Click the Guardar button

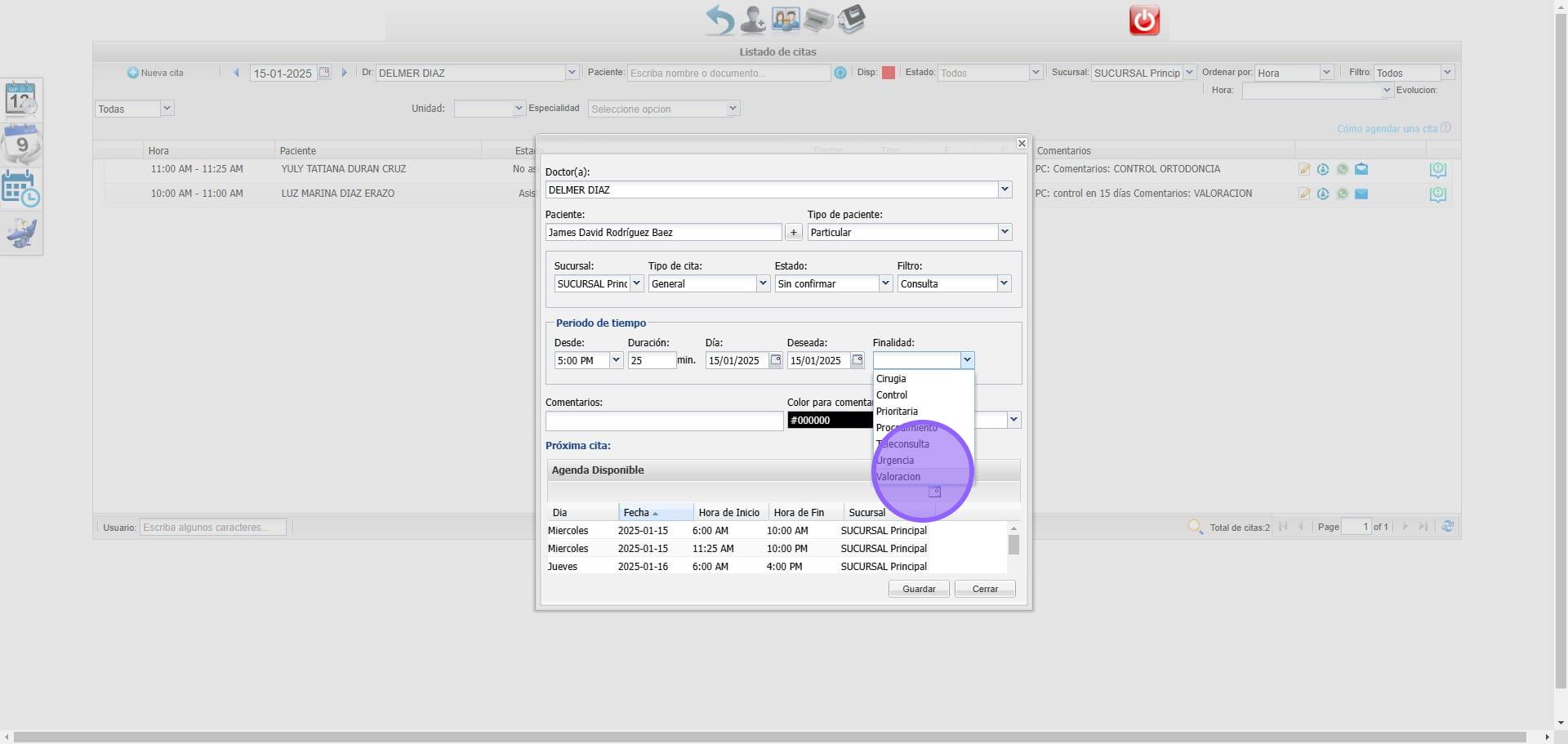tap(919, 589)
